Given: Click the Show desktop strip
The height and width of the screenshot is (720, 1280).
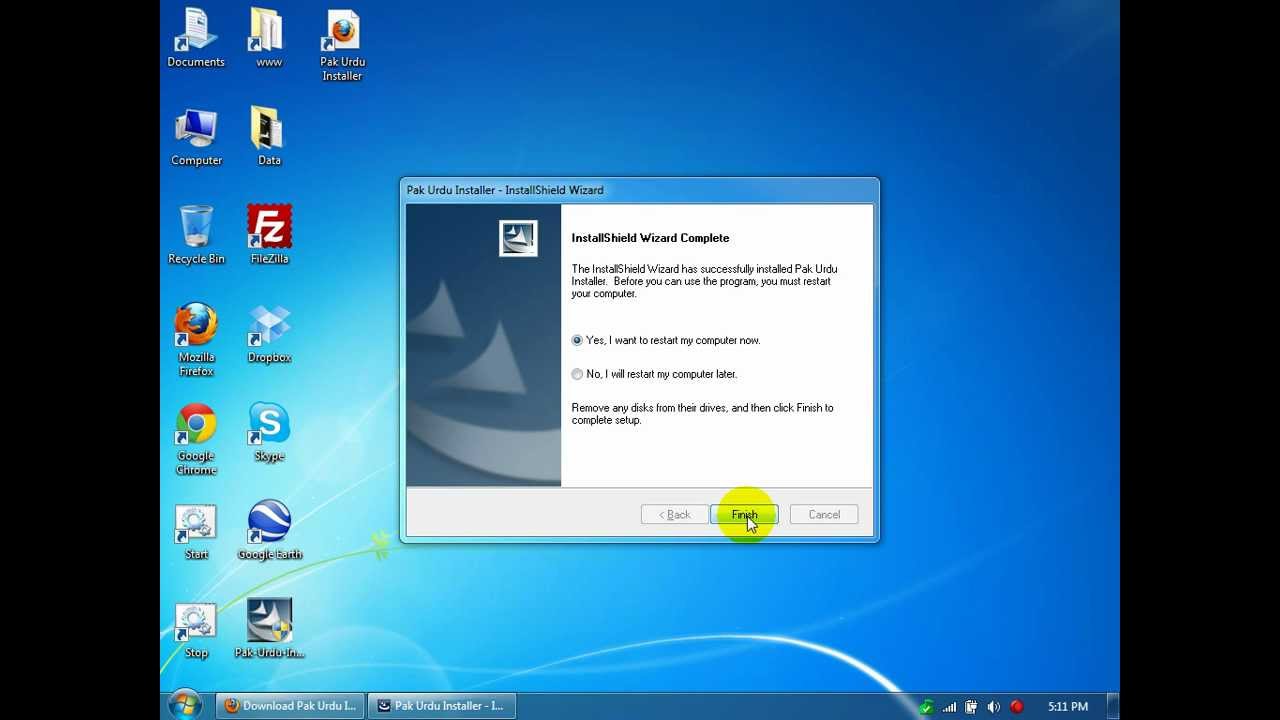Looking at the screenshot, I should point(1113,706).
